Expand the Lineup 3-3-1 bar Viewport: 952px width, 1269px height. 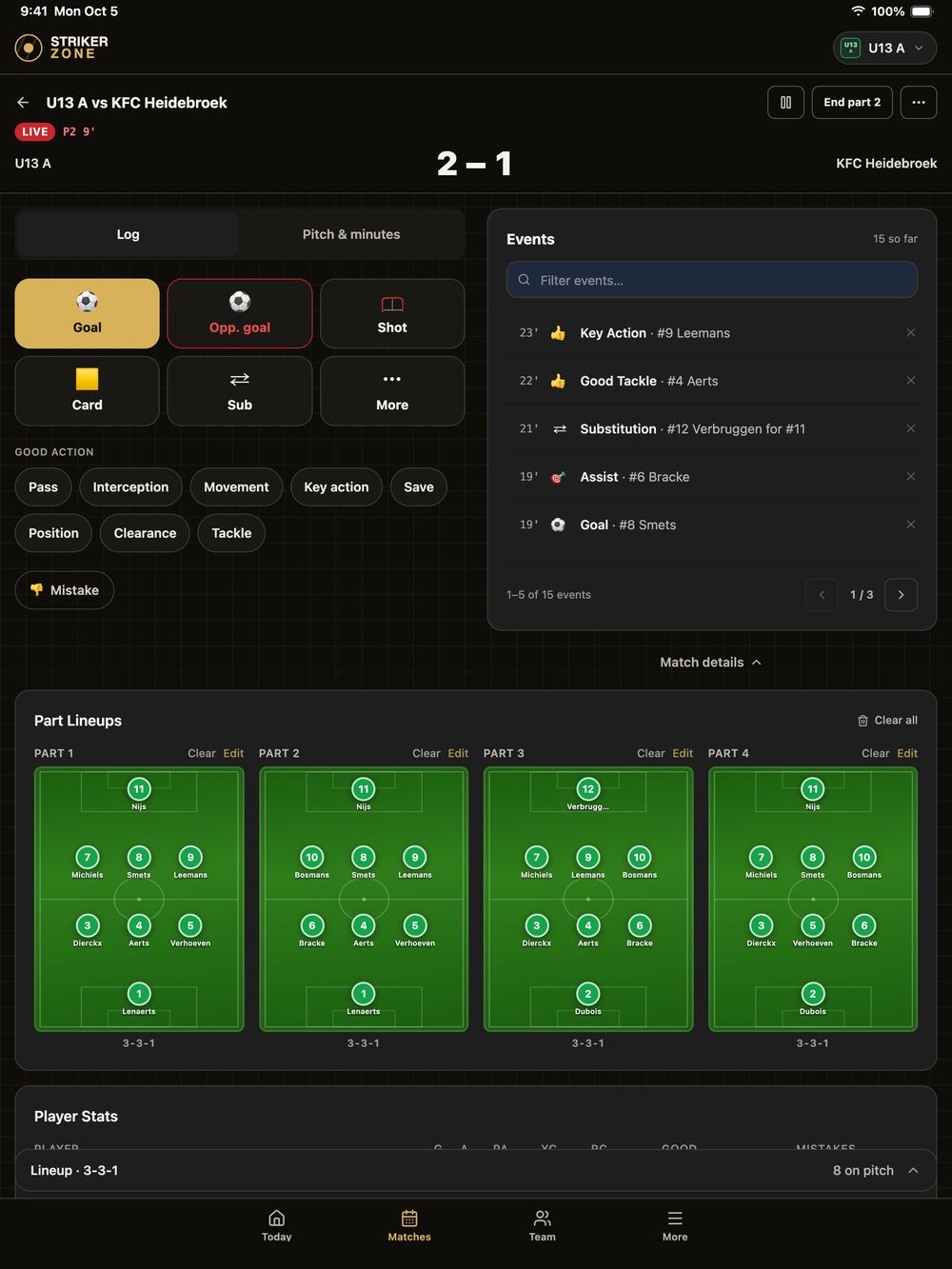[x=476, y=1171]
